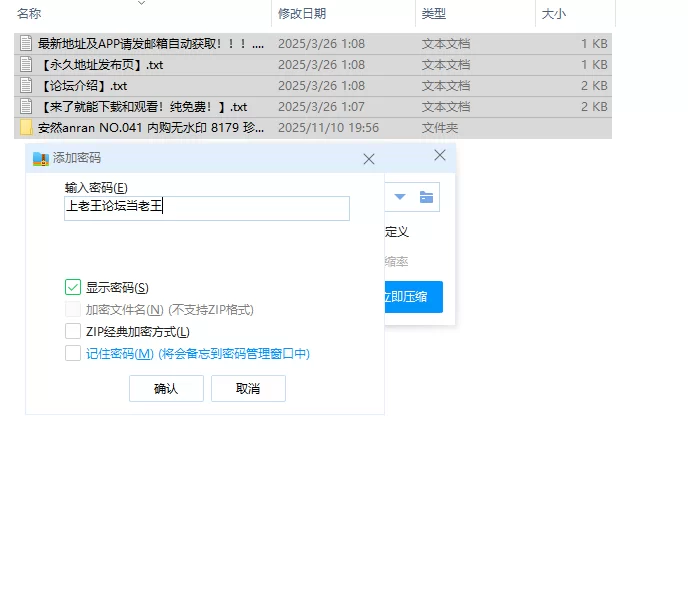This screenshot has height=613, width=688.
Task: Click the file icon for 【来了就能下载和观看!纯免费!】.txt
Action: coord(26,107)
